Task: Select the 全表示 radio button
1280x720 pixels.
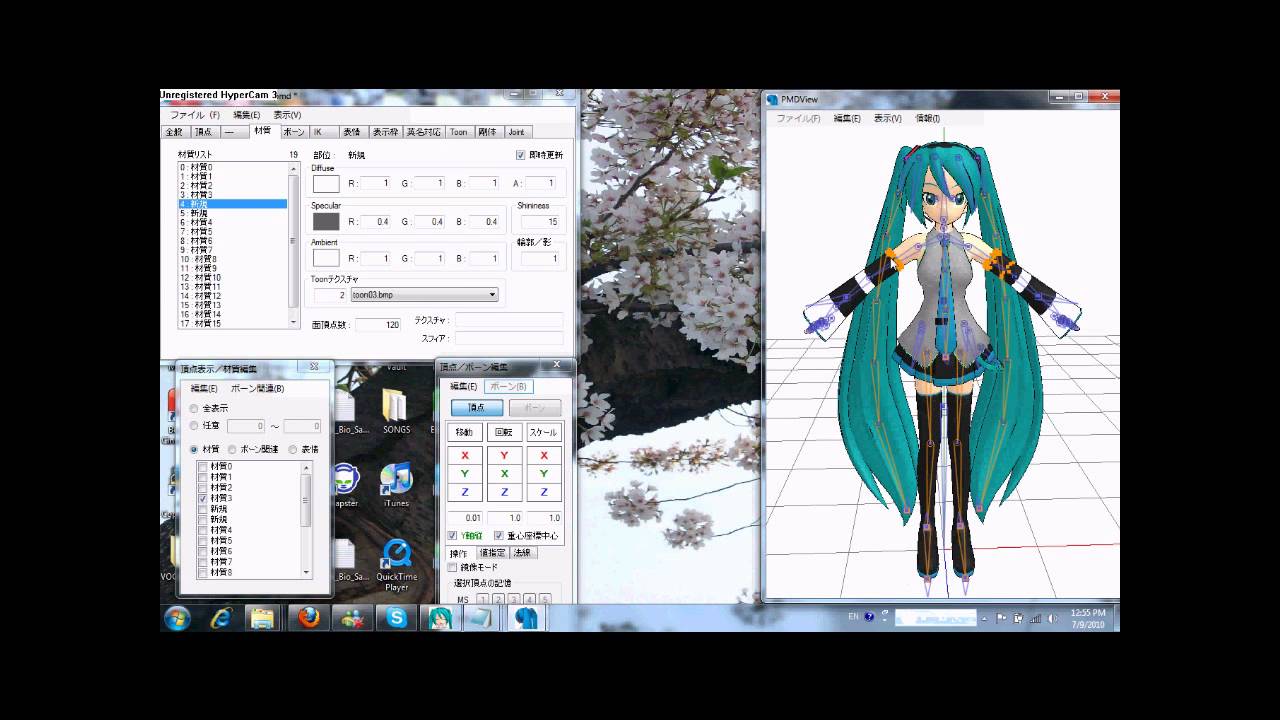Action: (x=194, y=408)
